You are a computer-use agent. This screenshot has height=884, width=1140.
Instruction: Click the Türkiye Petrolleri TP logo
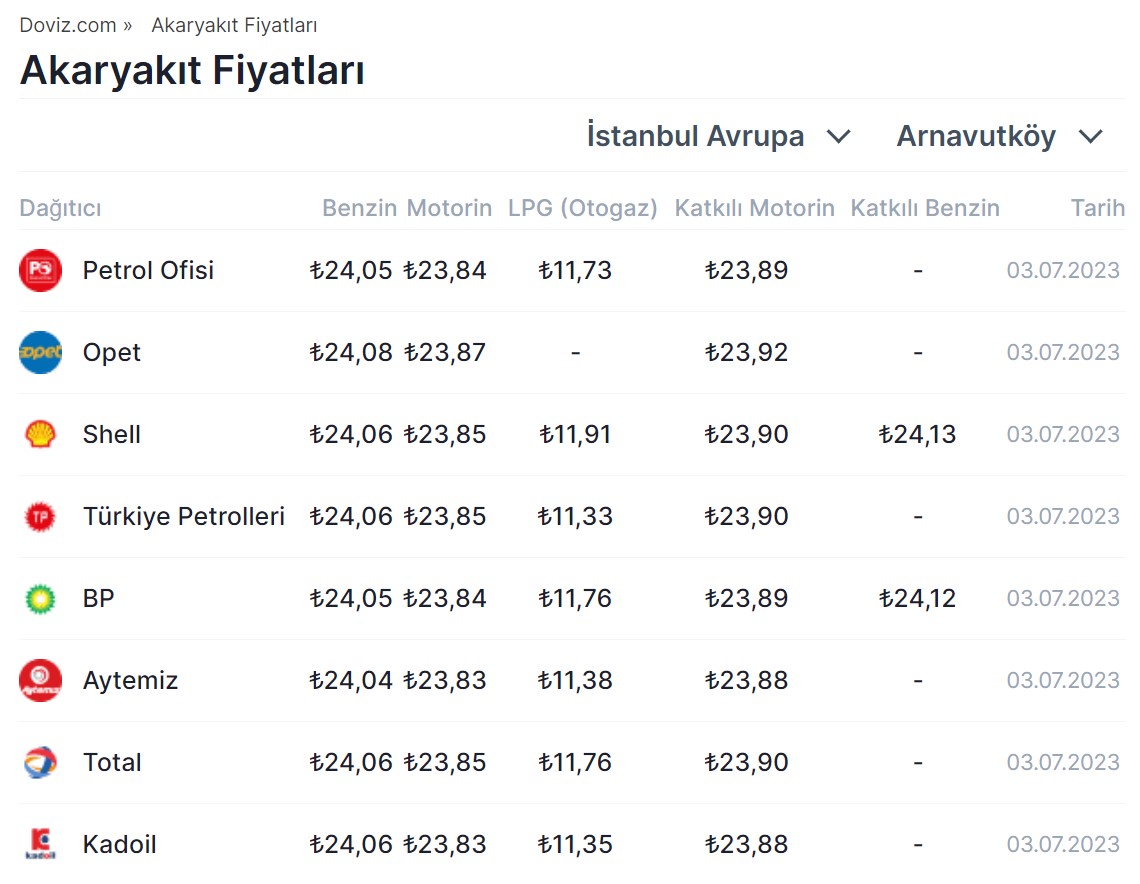tap(40, 517)
